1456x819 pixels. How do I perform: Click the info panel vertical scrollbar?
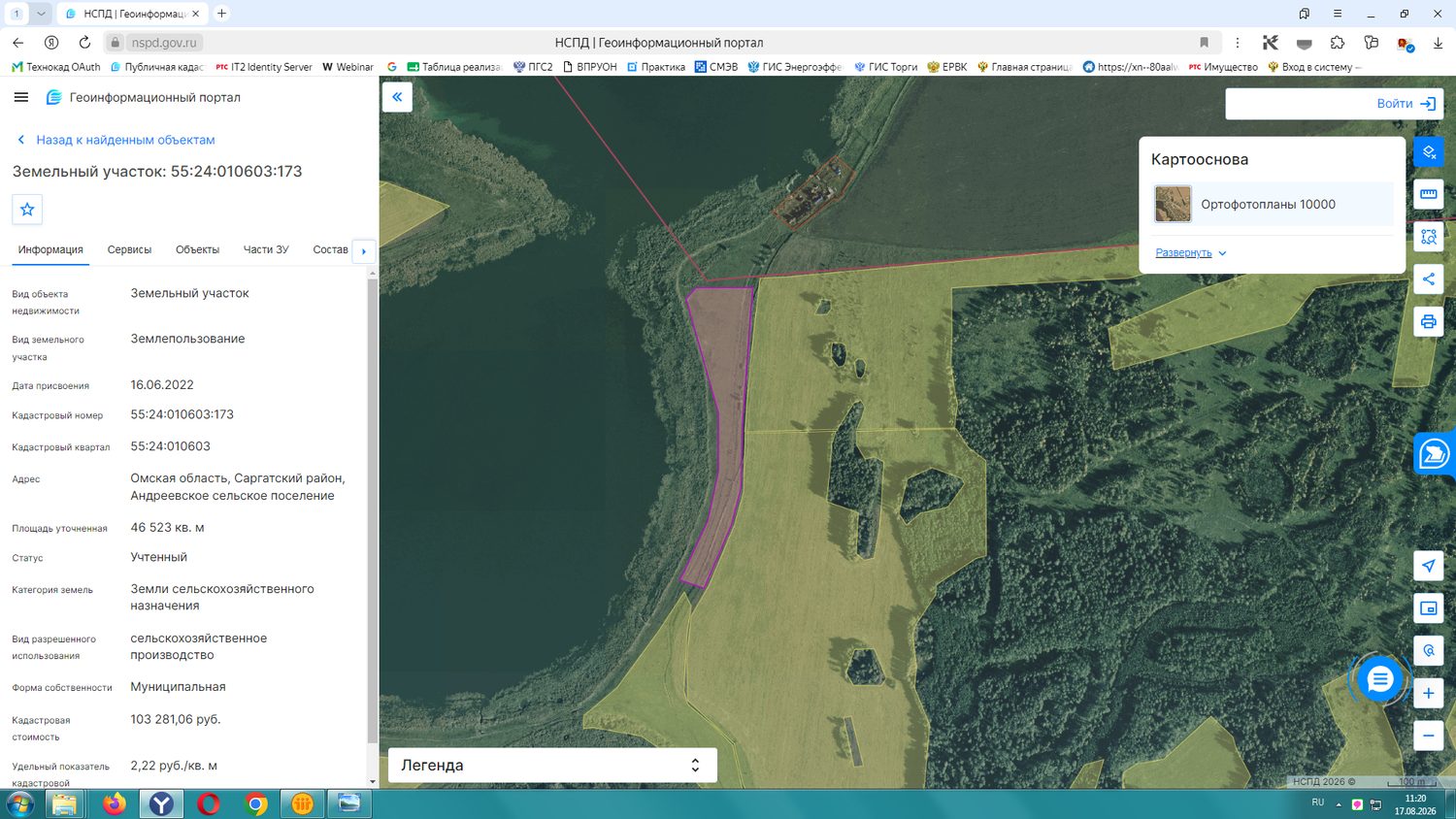373,512
